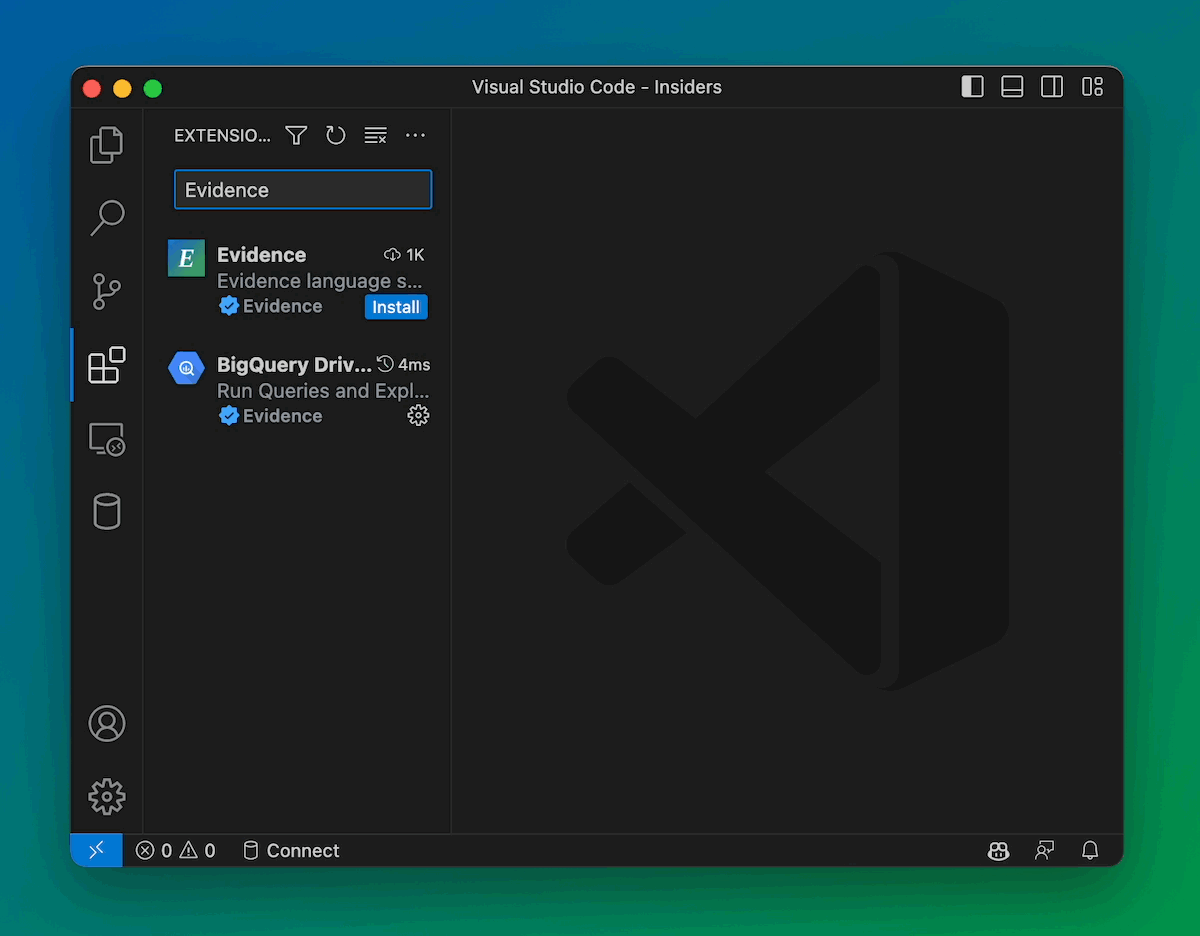Click the Evidence extensions search field
The width and height of the screenshot is (1200, 936).
(x=303, y=190)
